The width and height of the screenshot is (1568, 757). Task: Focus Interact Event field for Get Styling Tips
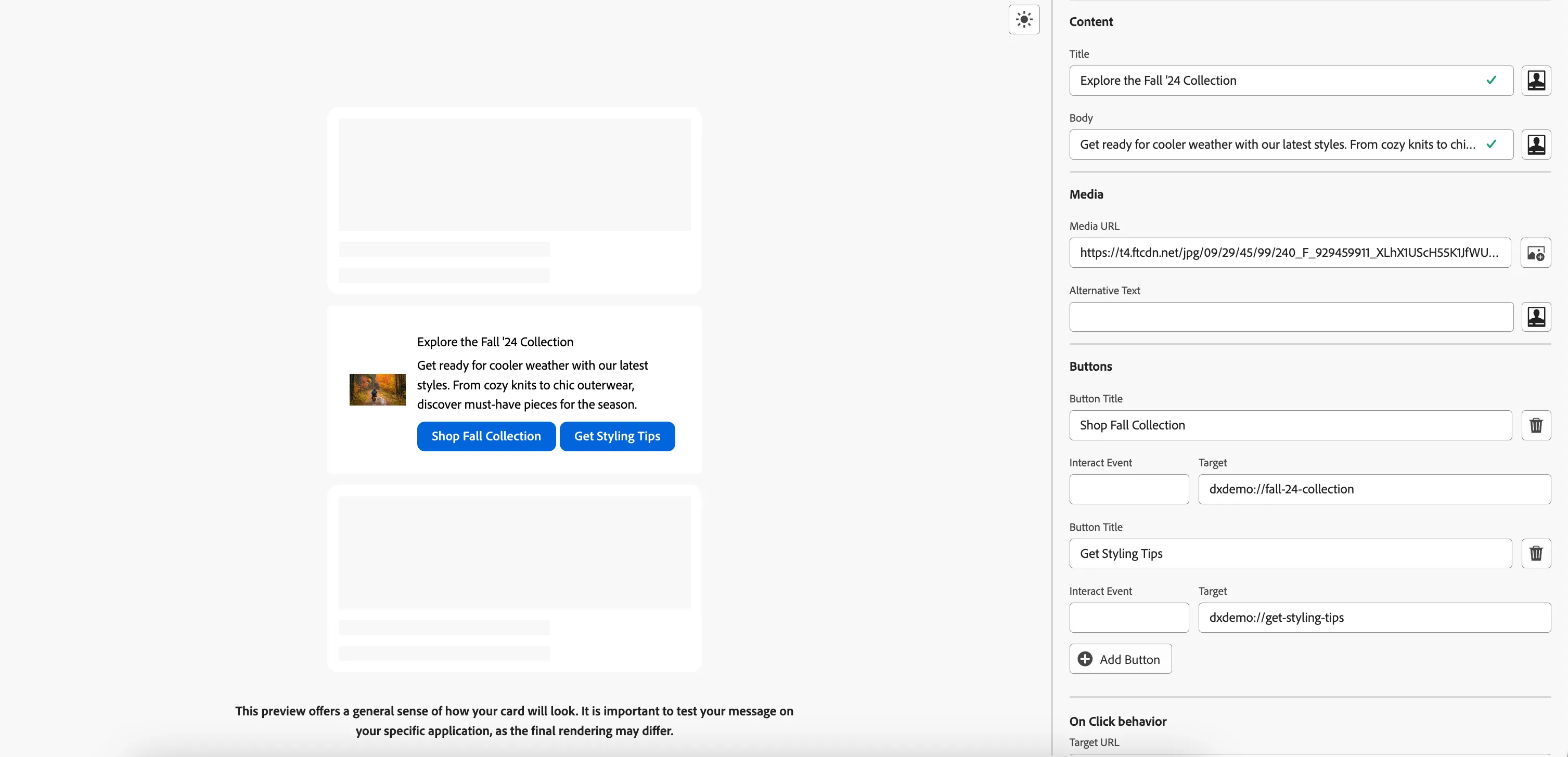pyautogui.click(x=1128, y=618)
